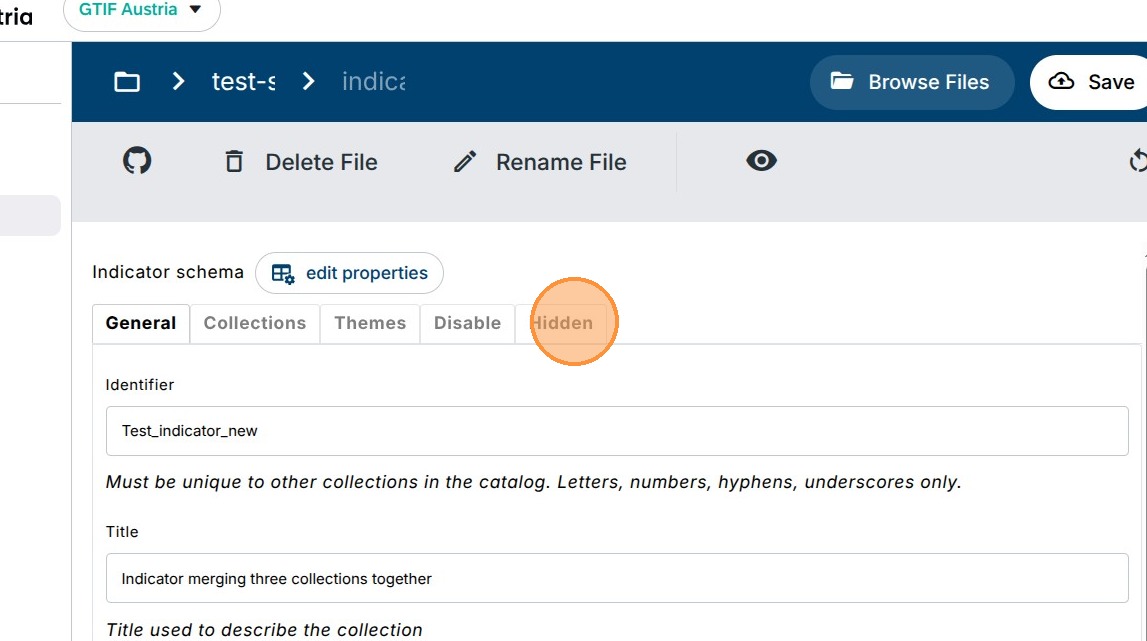1147x641 pixels.
Task: Toggle the preview eye icon
Action: pyautogui.click(x=761, y=161)
